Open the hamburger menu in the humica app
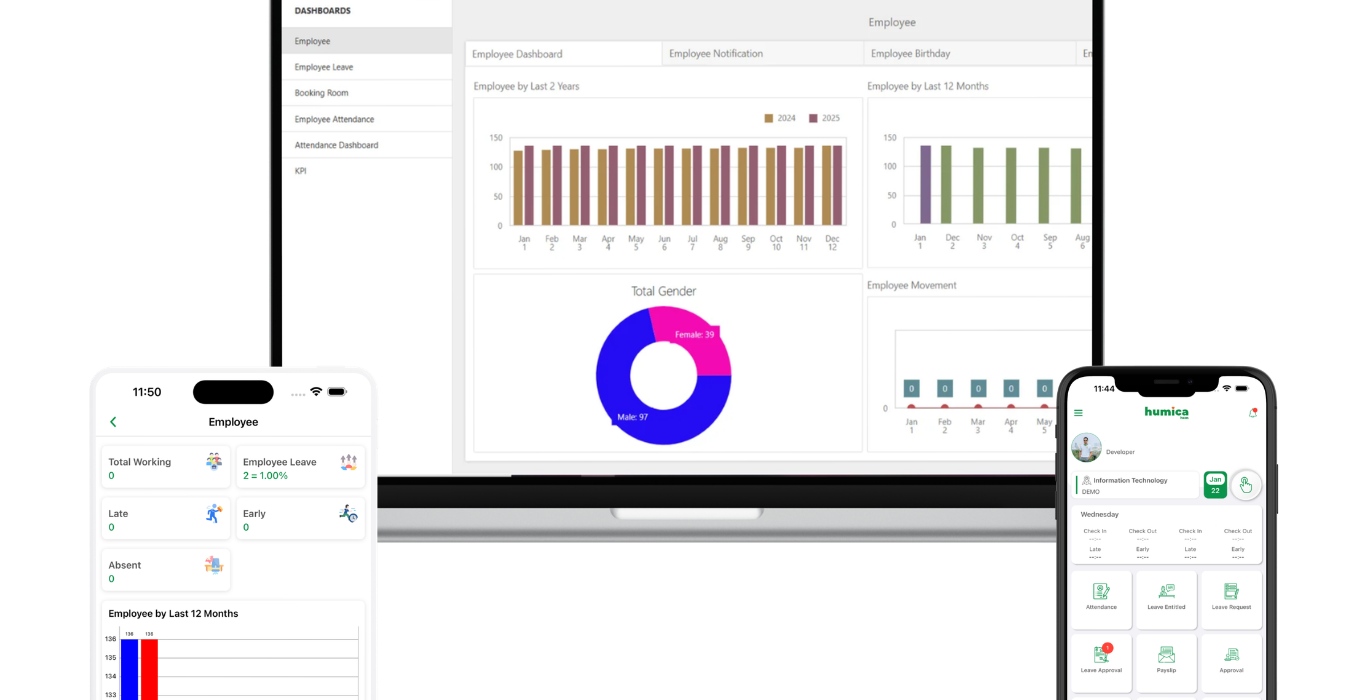 (x=1078, y=413)
